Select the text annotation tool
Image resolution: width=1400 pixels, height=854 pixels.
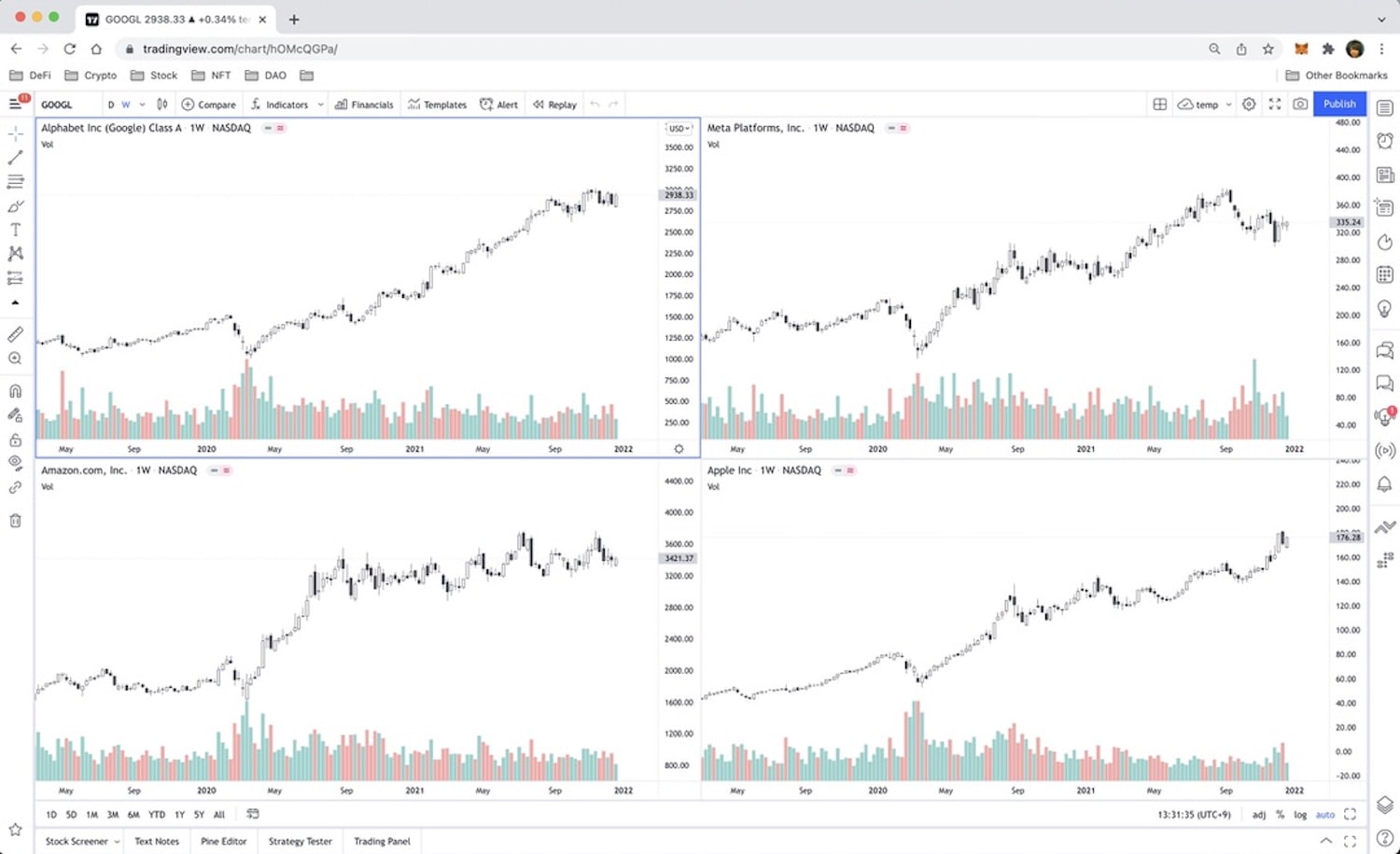tap(15, 230)
